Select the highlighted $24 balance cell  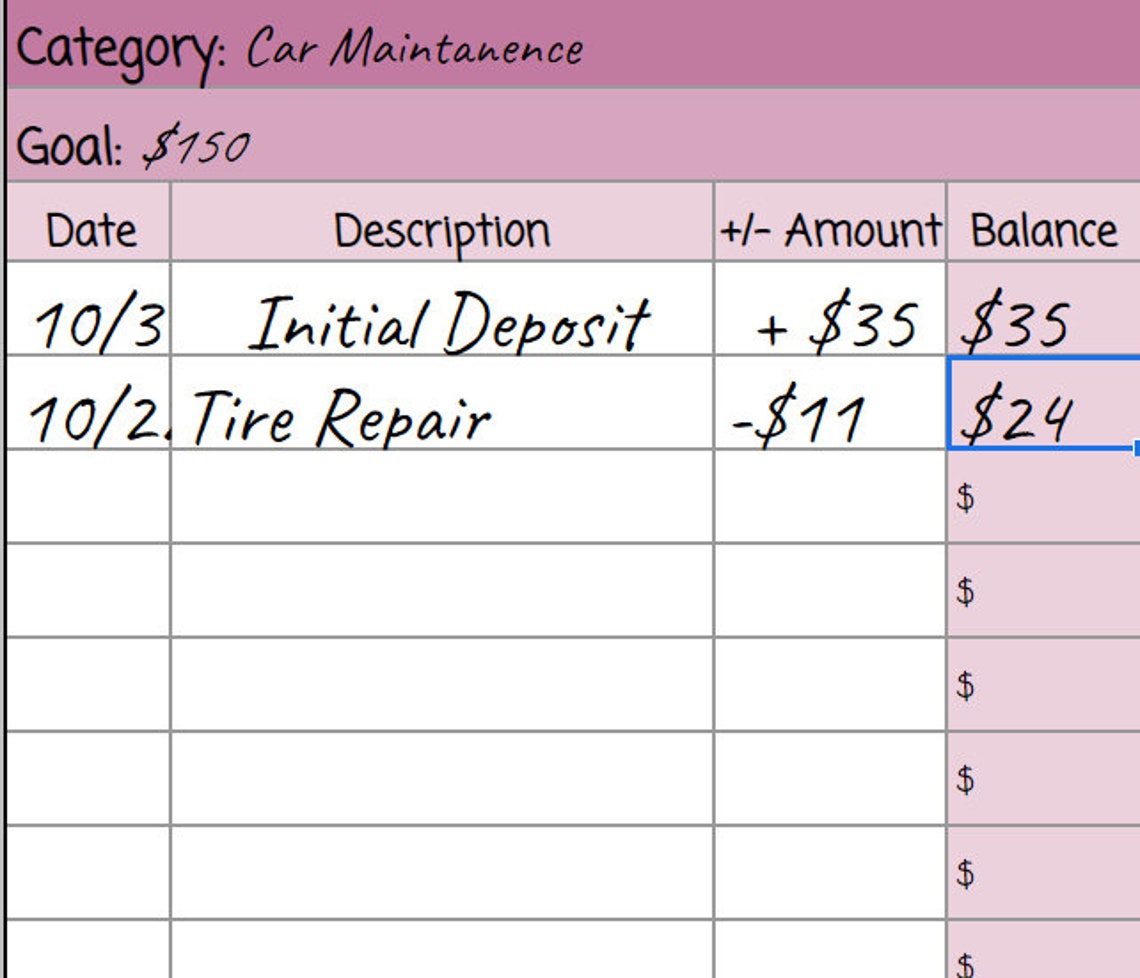click(1044, 402)
